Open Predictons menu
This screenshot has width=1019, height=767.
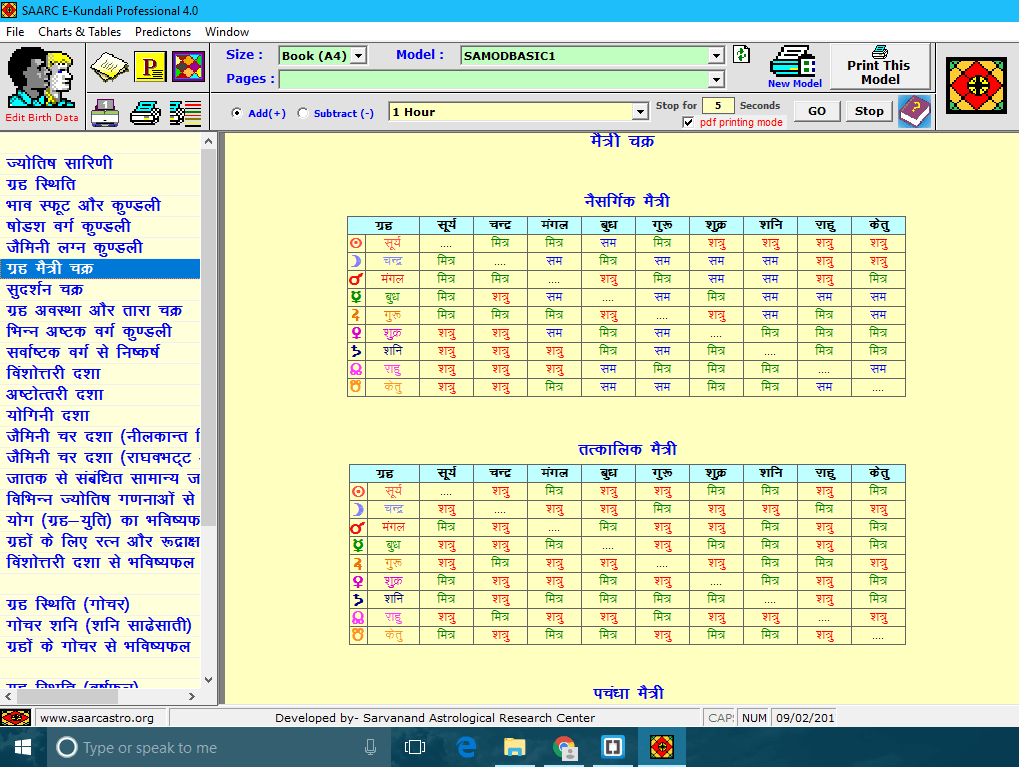pyautogui.click(x=162, y=32)
